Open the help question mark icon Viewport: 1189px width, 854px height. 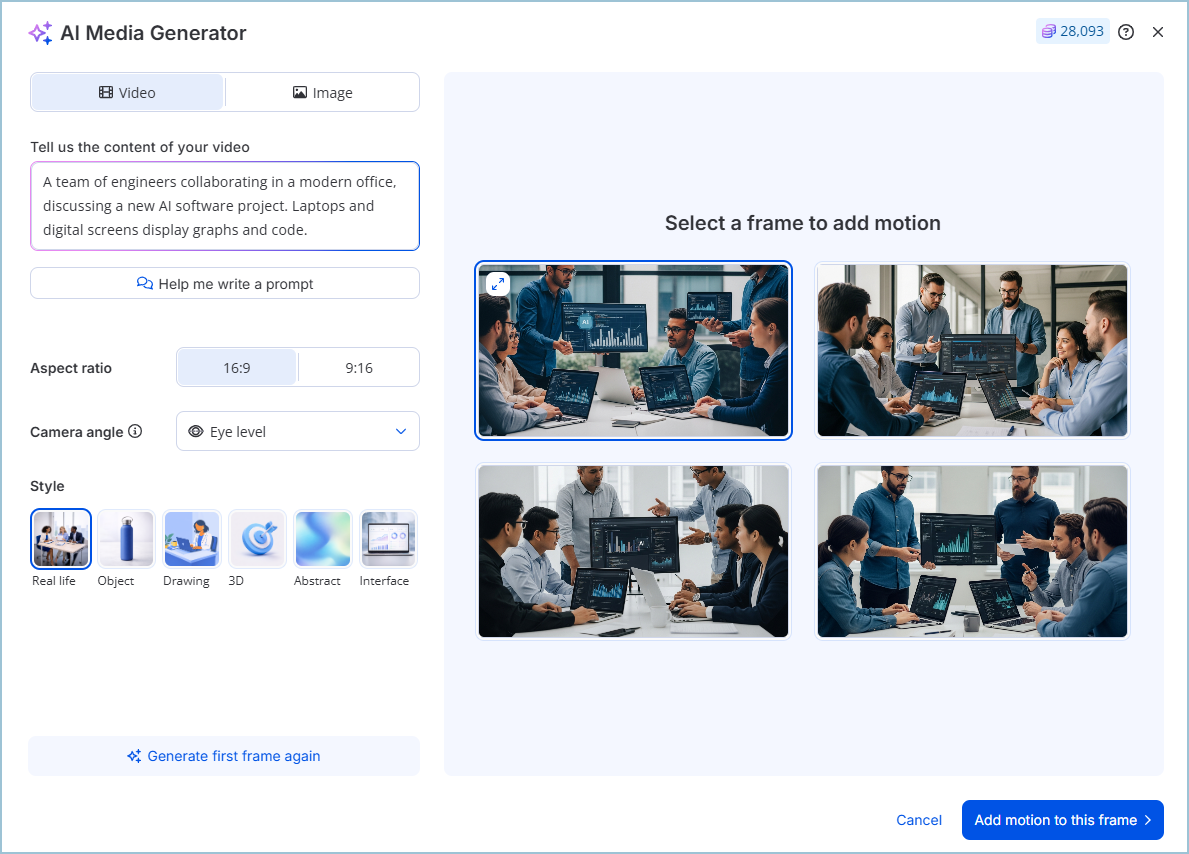tap(1126, 32)
